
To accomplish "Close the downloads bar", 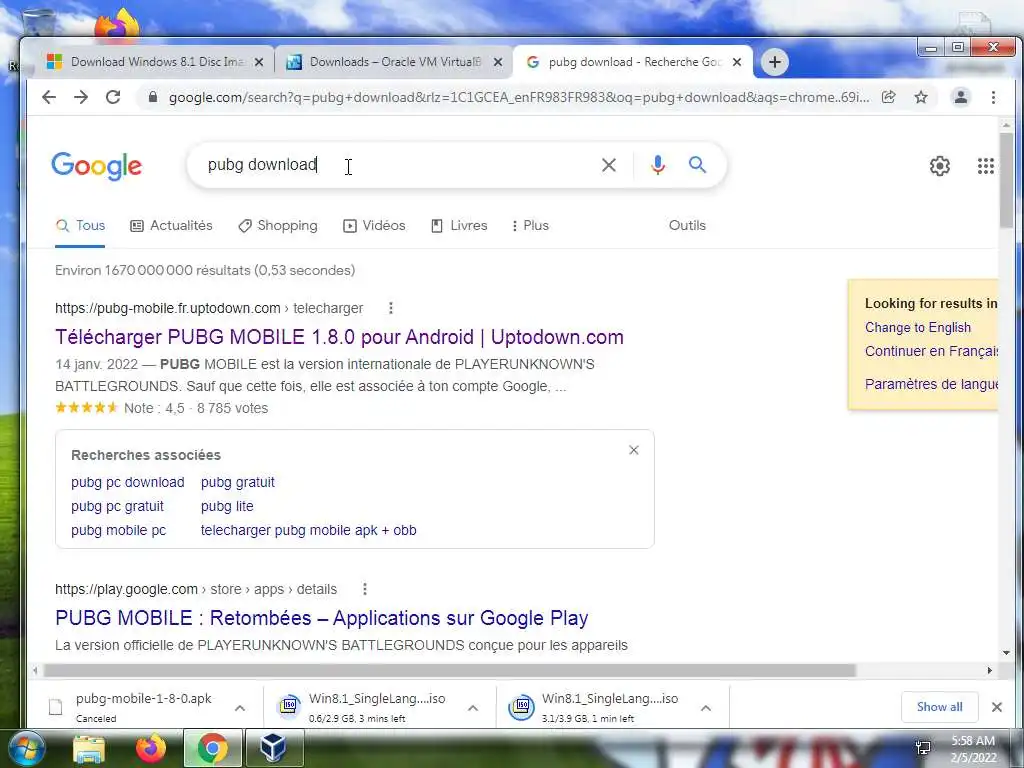I will click(x=997, y=707).
